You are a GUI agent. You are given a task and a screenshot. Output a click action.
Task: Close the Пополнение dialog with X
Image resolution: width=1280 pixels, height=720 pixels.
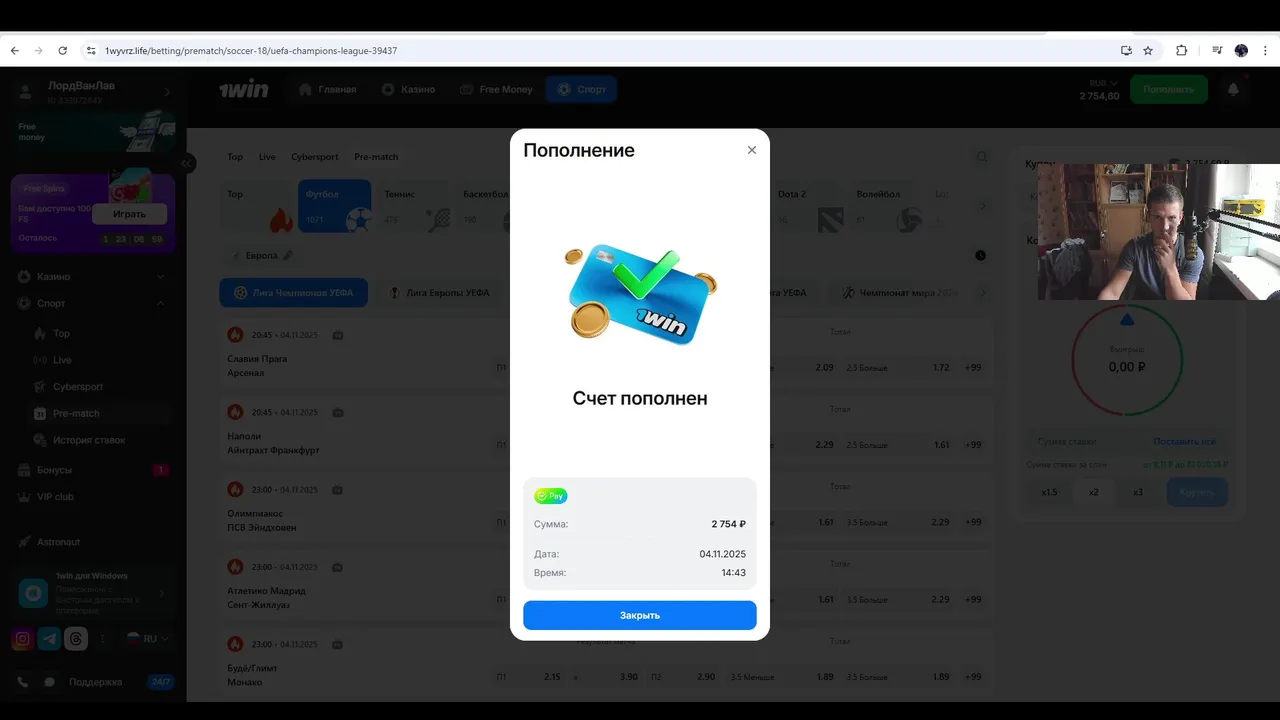[x=752, y=150]
